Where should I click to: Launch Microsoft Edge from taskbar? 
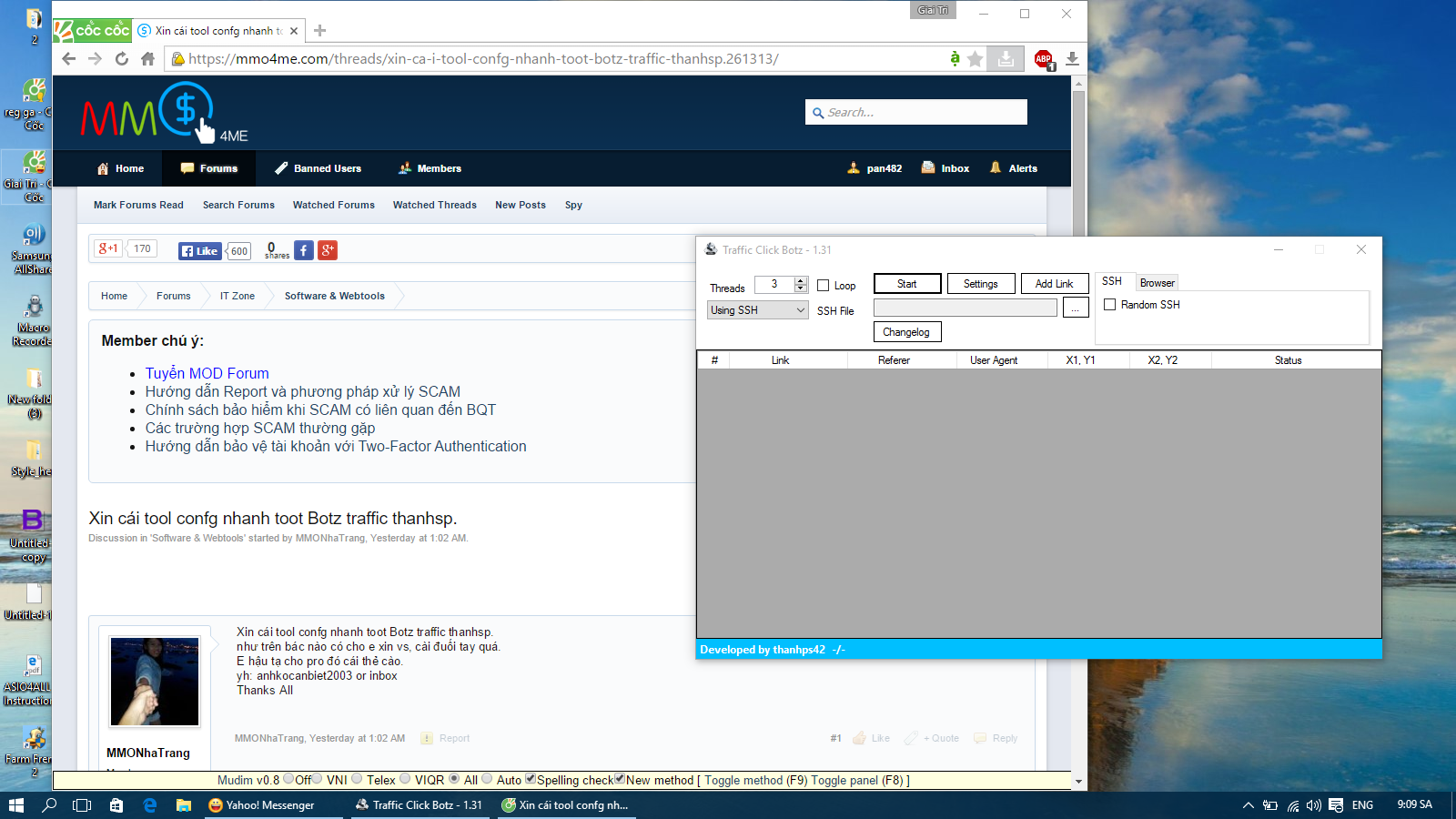(x=150, y=805)
